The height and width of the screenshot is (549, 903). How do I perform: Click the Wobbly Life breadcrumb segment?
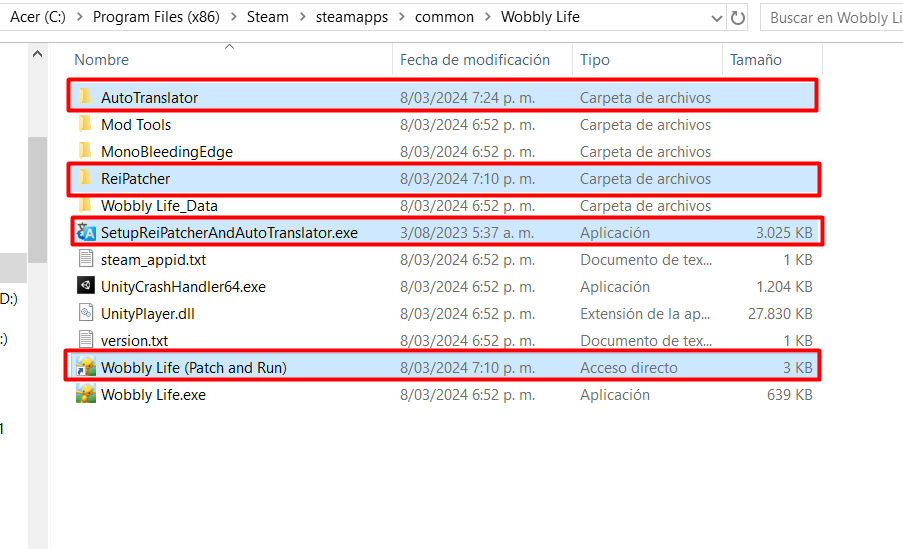tap(540, 17)
